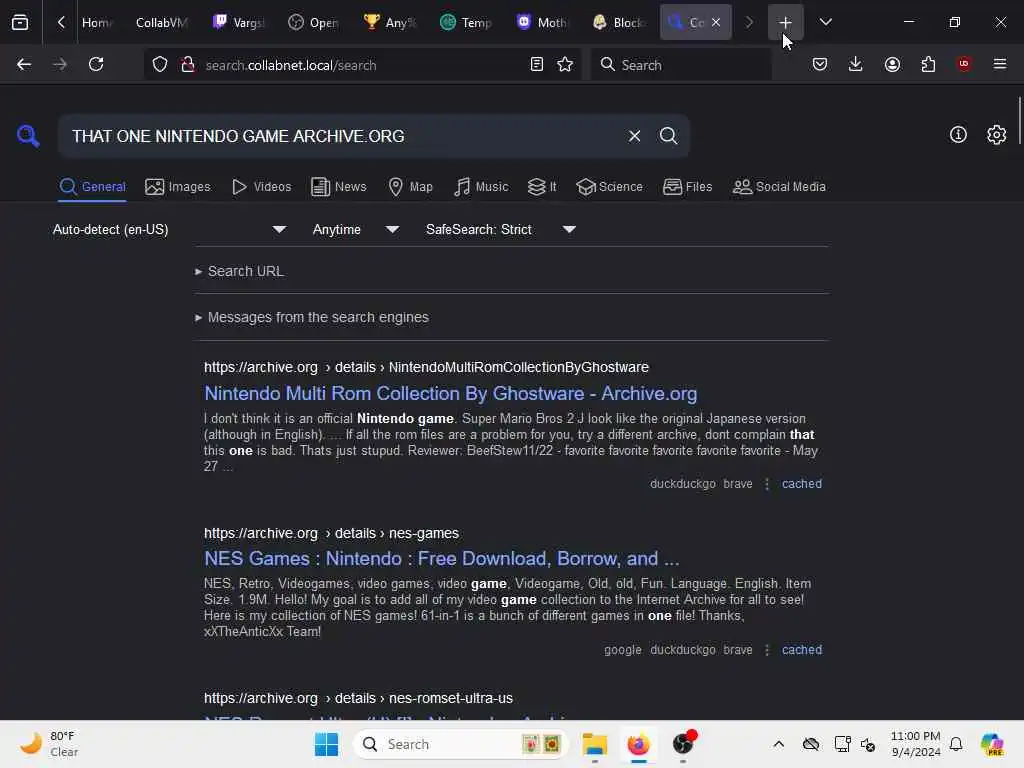This screenshot has height=768, width=1024.
Task: Open the Firefox hamburger menu
Action: [1000, 64]
